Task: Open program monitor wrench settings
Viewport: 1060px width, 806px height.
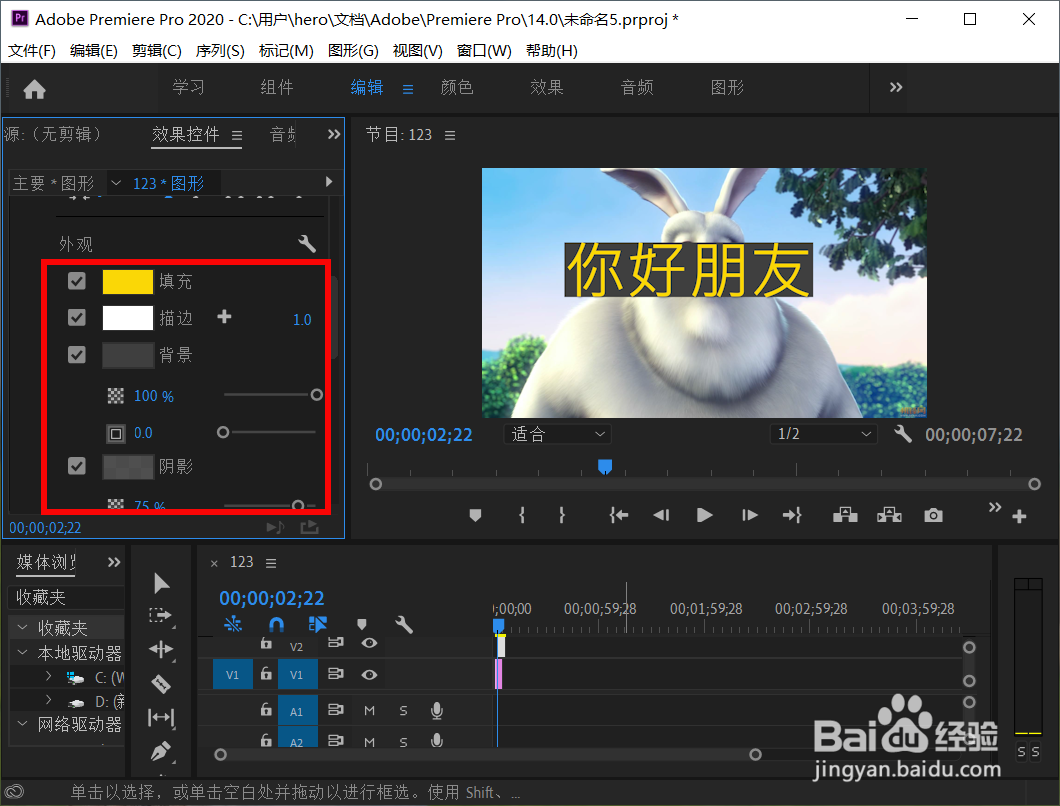Action: coord(902,433)
